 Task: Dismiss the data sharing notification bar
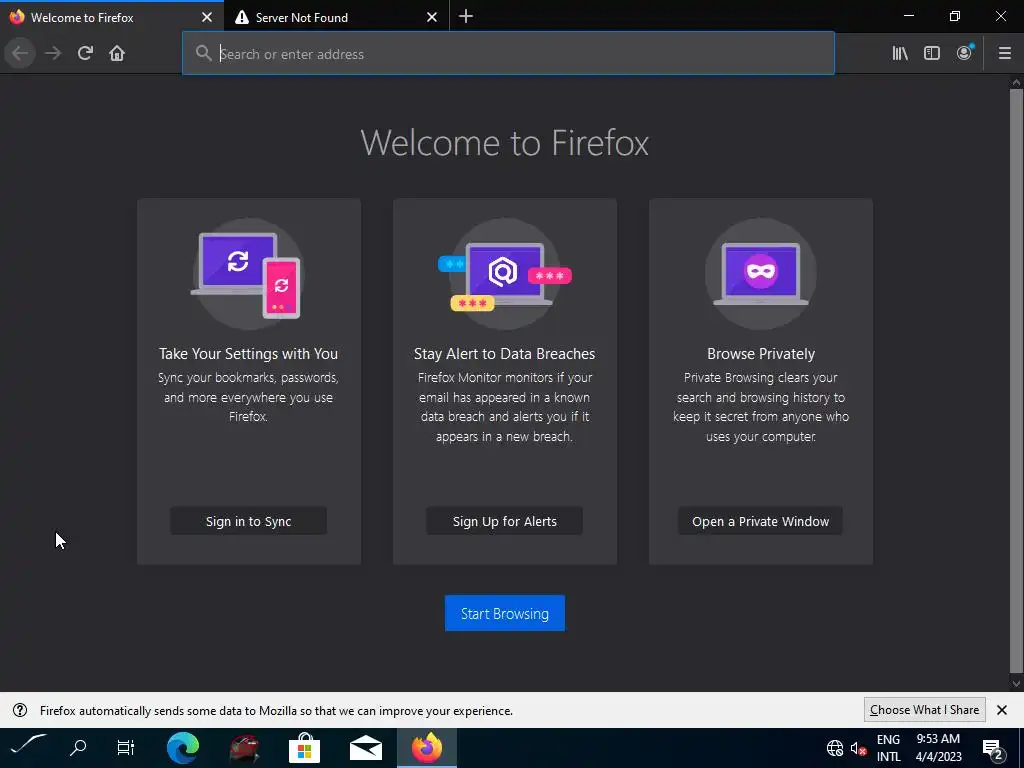[x=1002, y=710]
